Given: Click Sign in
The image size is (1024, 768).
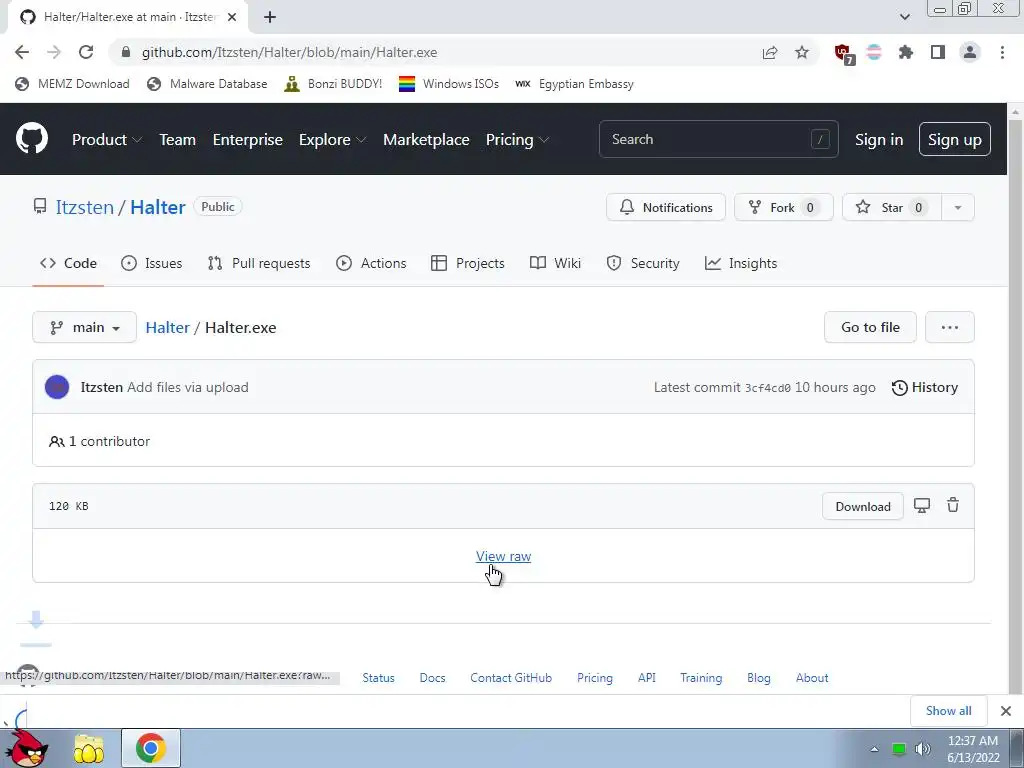Looking at the screenshot, I should pyautogui.click(x=879, y=140).
